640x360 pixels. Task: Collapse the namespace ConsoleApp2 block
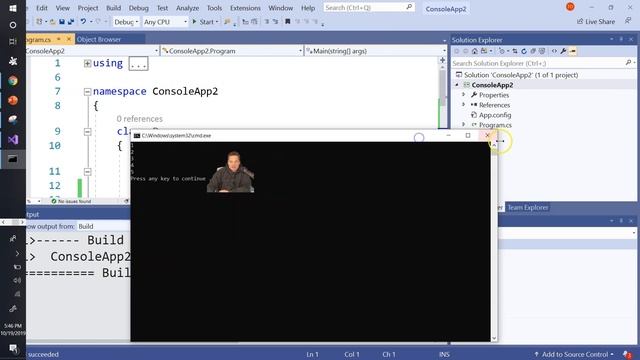87,92
